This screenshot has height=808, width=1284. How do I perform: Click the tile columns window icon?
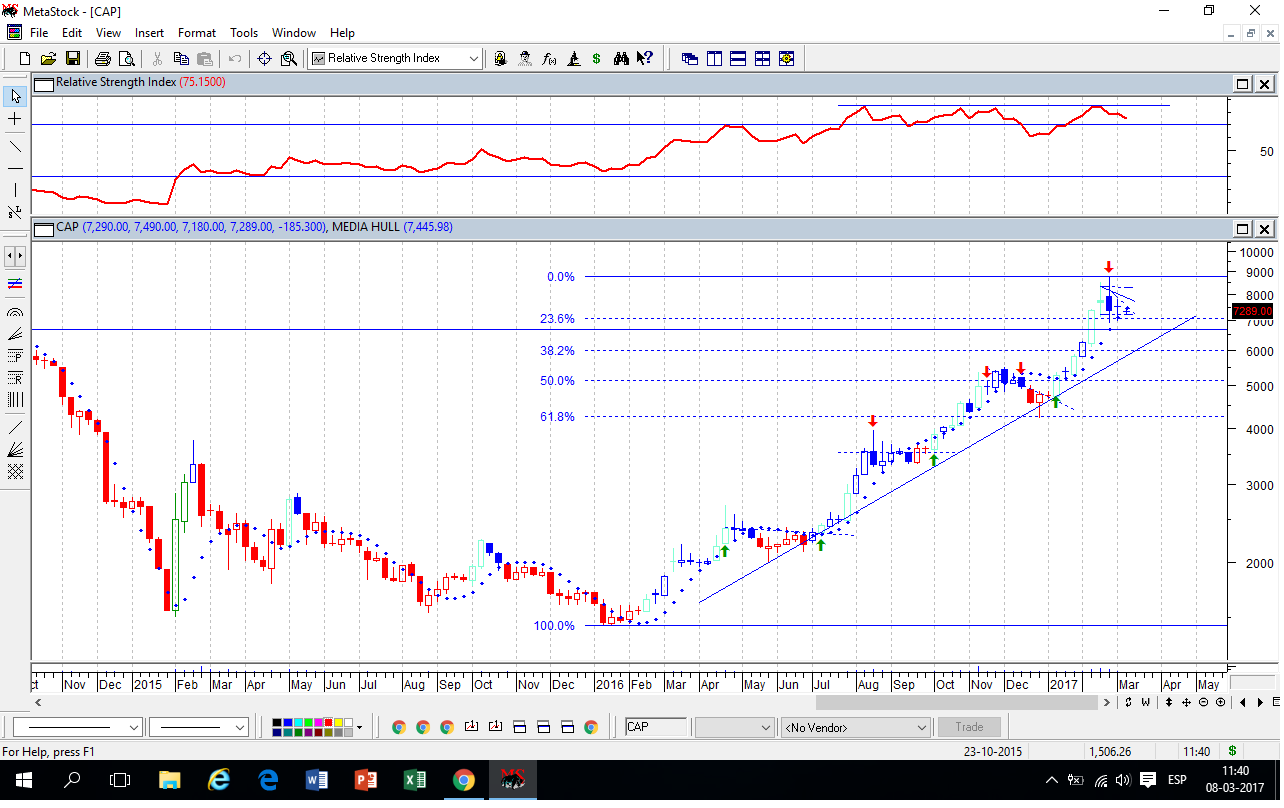point(714,58)
